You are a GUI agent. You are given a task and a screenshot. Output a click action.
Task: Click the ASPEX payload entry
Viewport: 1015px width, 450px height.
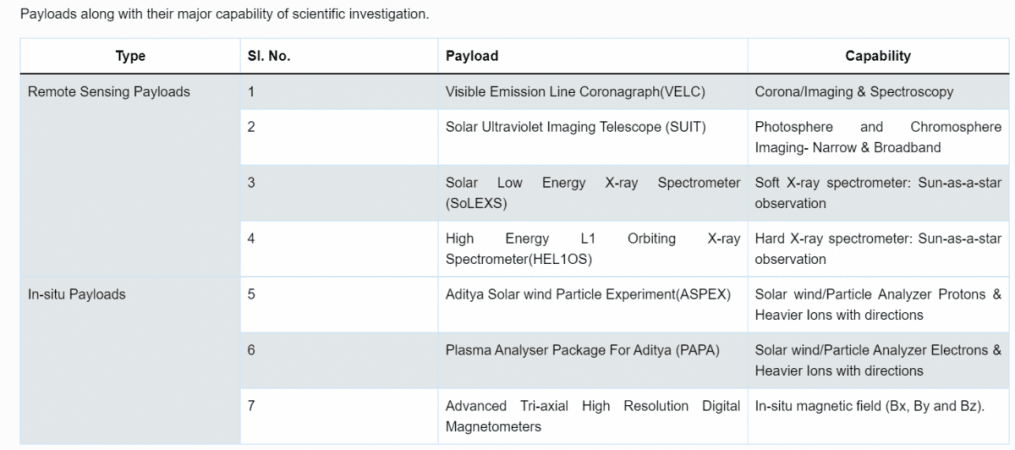tap(588, 294)
